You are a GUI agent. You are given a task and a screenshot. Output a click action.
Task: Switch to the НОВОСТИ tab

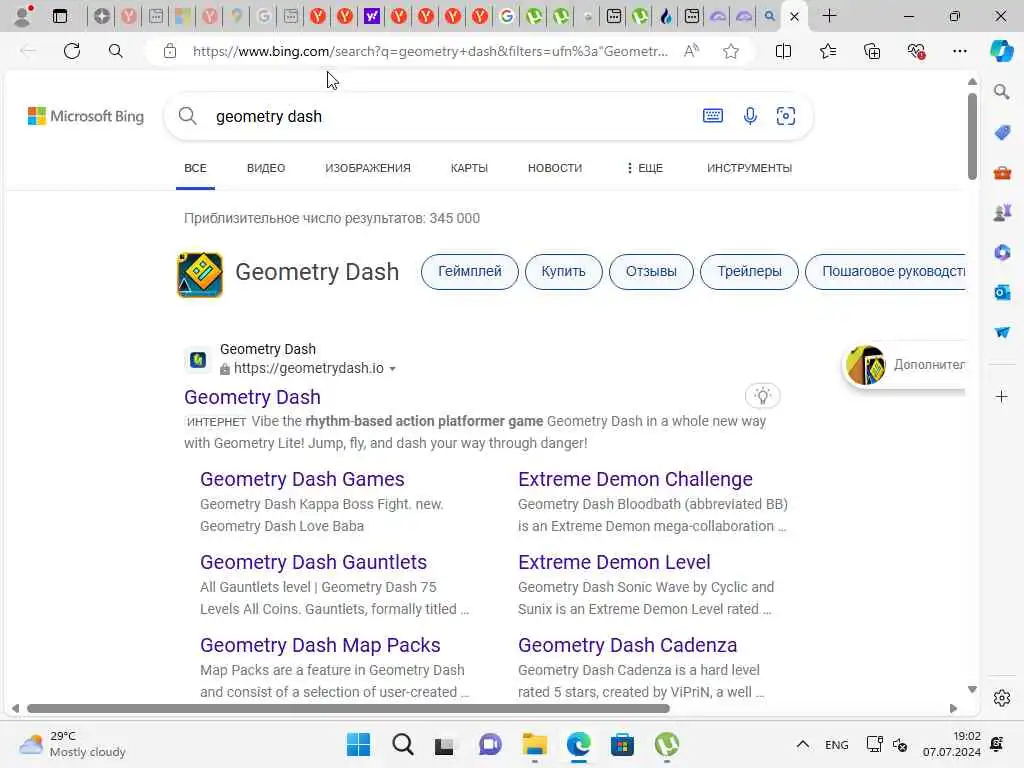(x=554, y=168)
